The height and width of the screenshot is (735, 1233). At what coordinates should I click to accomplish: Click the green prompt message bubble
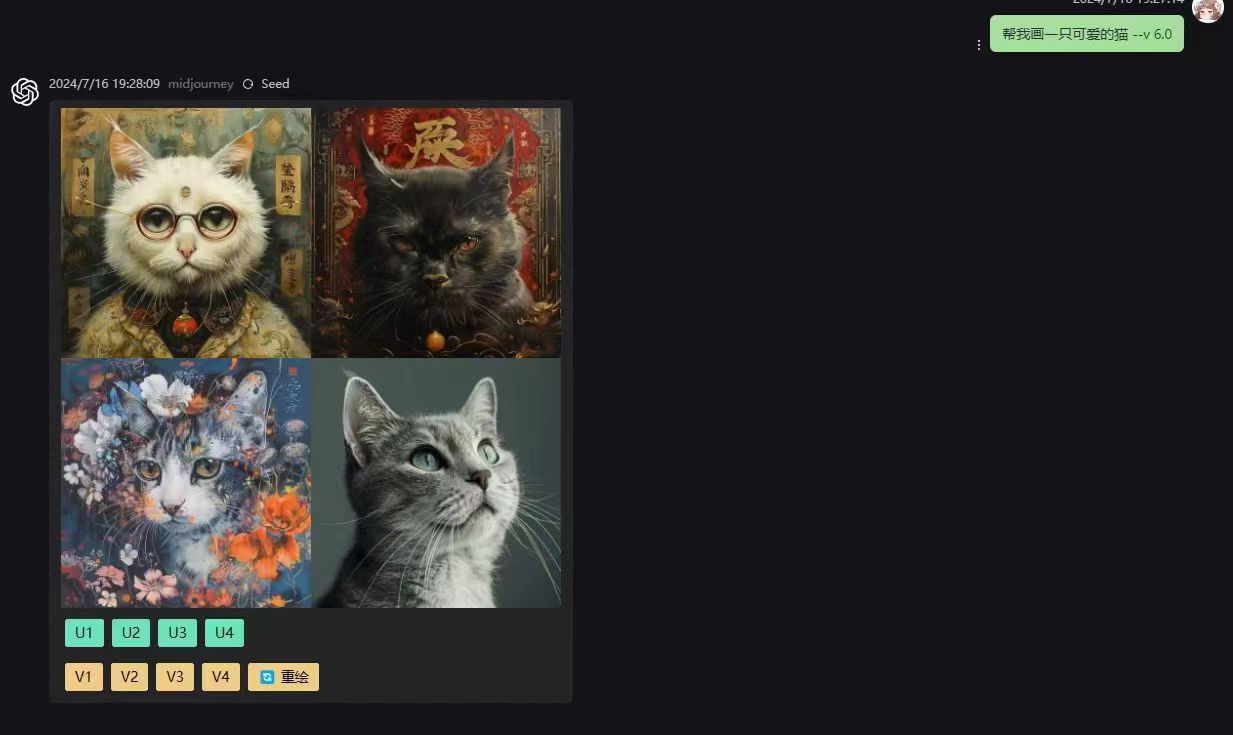pyautogui.click(x=1086, y=34)
